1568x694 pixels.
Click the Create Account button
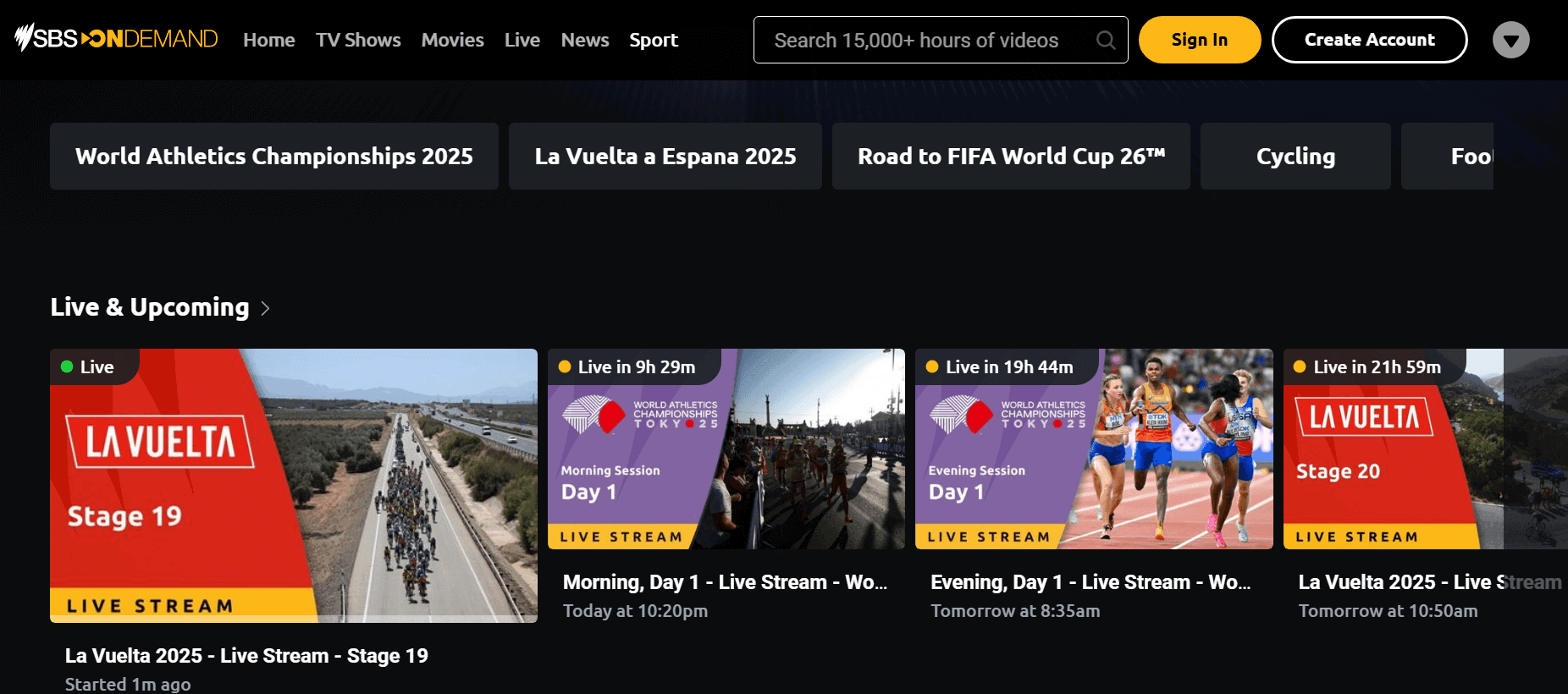(x=1369, y=40)
